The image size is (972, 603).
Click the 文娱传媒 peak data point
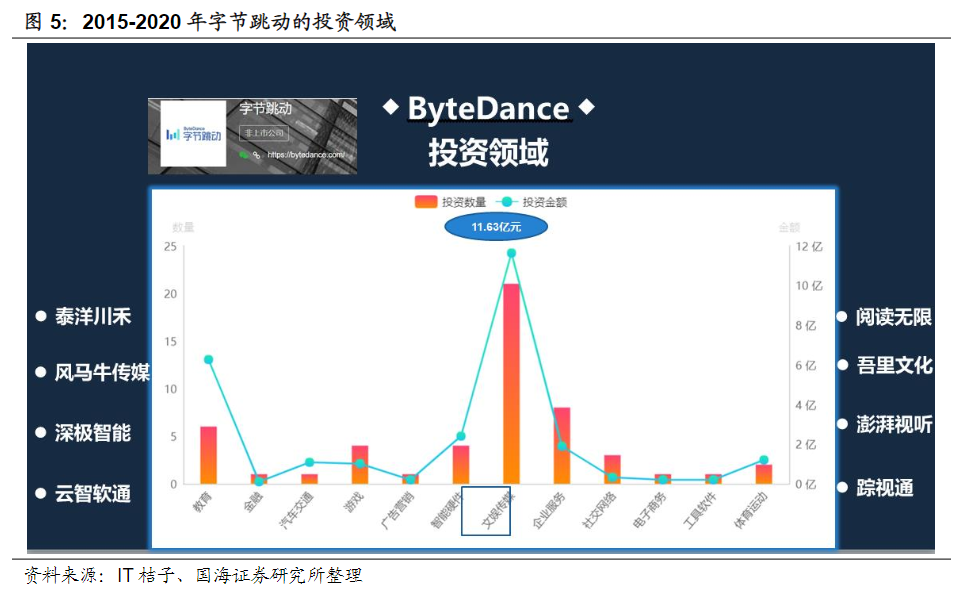[511, 253]
